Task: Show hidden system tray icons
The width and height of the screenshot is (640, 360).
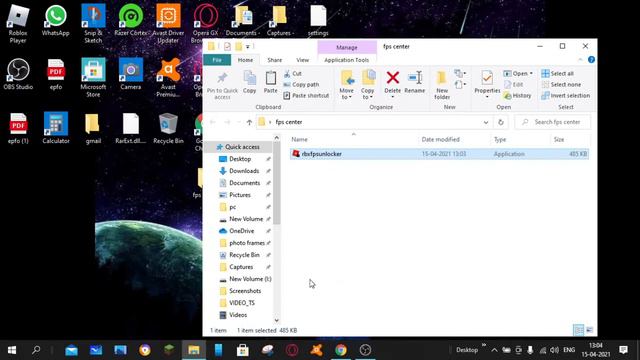Action: (x=494, y=350)
